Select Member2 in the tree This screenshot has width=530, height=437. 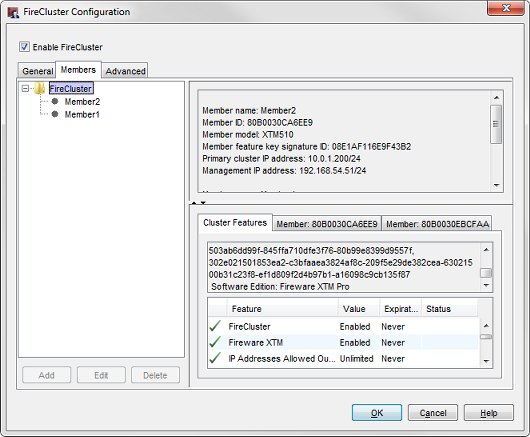point(82,101)
